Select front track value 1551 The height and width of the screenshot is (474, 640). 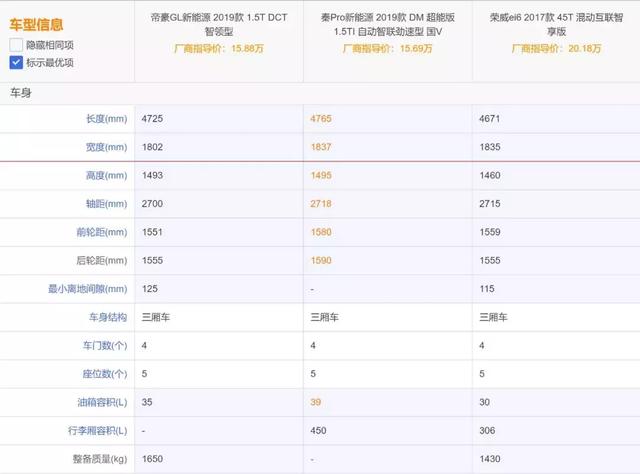[x=152, y=232]
